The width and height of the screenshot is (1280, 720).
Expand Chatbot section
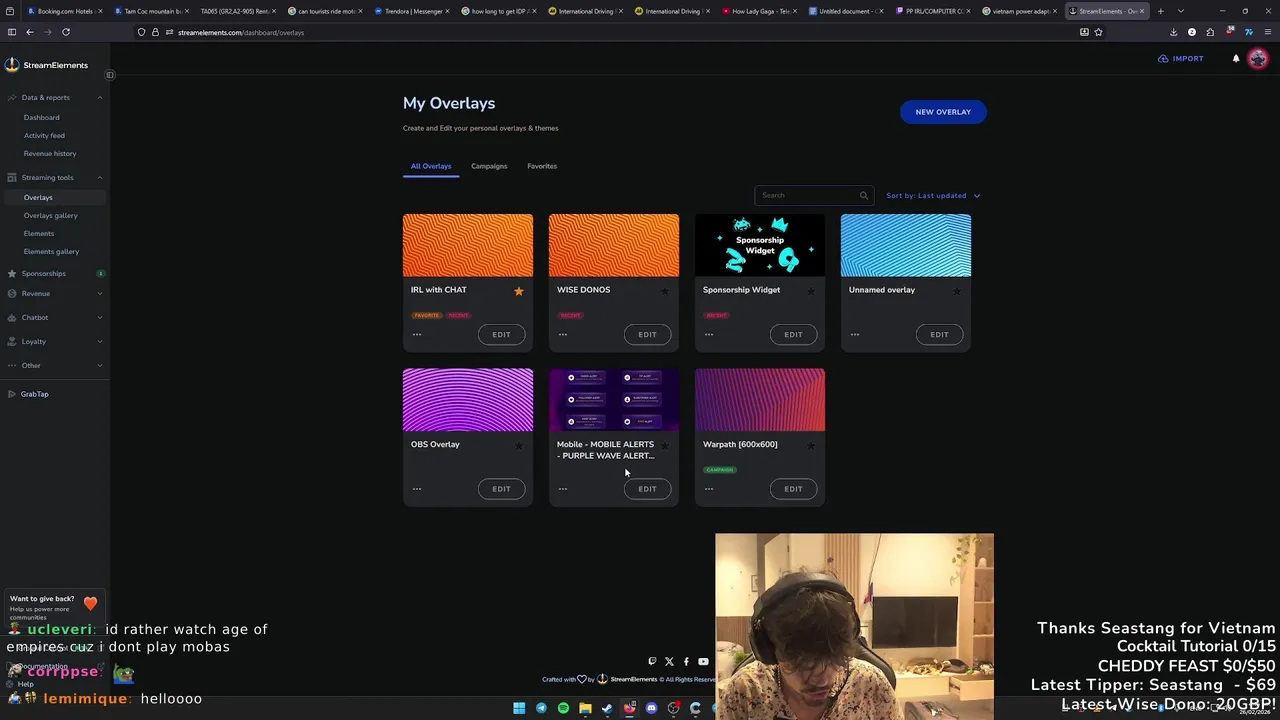(x=100, y=318)
